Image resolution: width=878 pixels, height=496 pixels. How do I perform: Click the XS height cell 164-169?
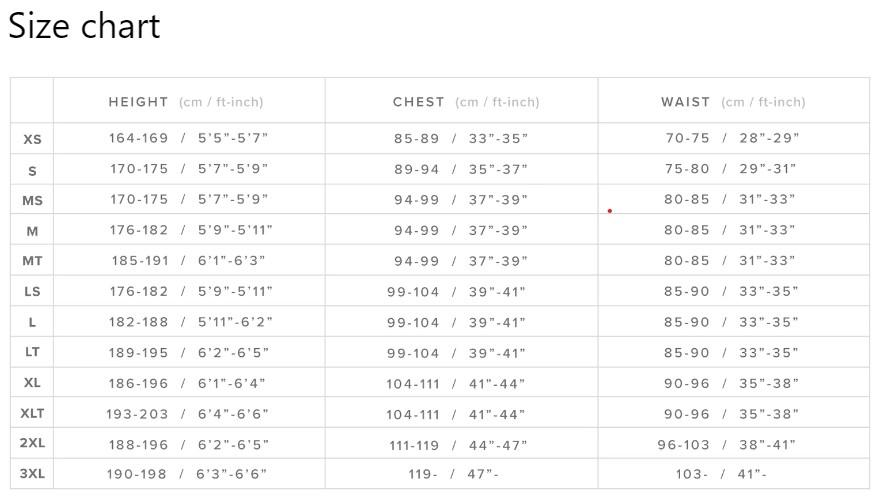(x=189, y=138)
